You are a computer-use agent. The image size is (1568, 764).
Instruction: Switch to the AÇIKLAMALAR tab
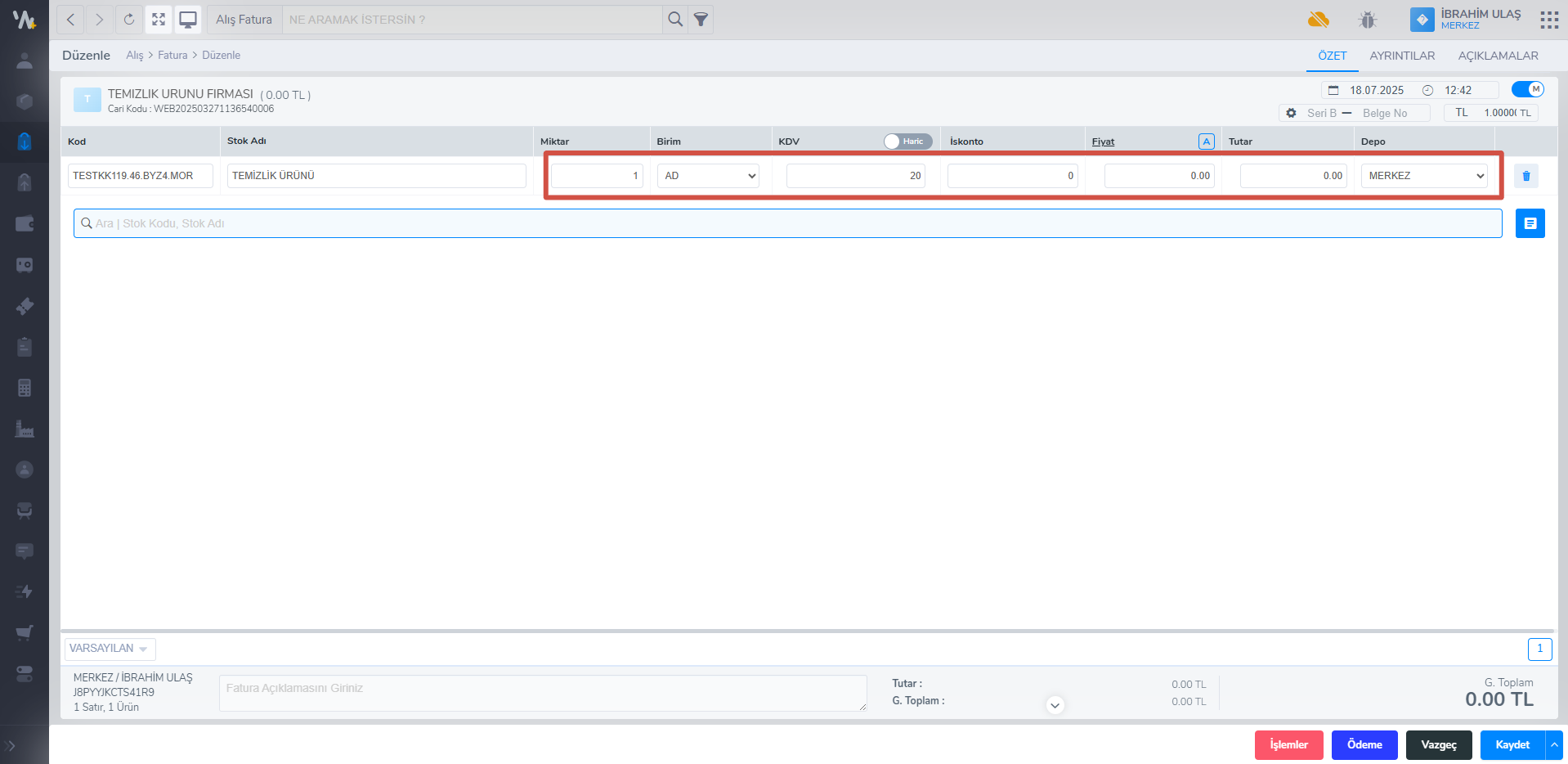(1498, 56)
